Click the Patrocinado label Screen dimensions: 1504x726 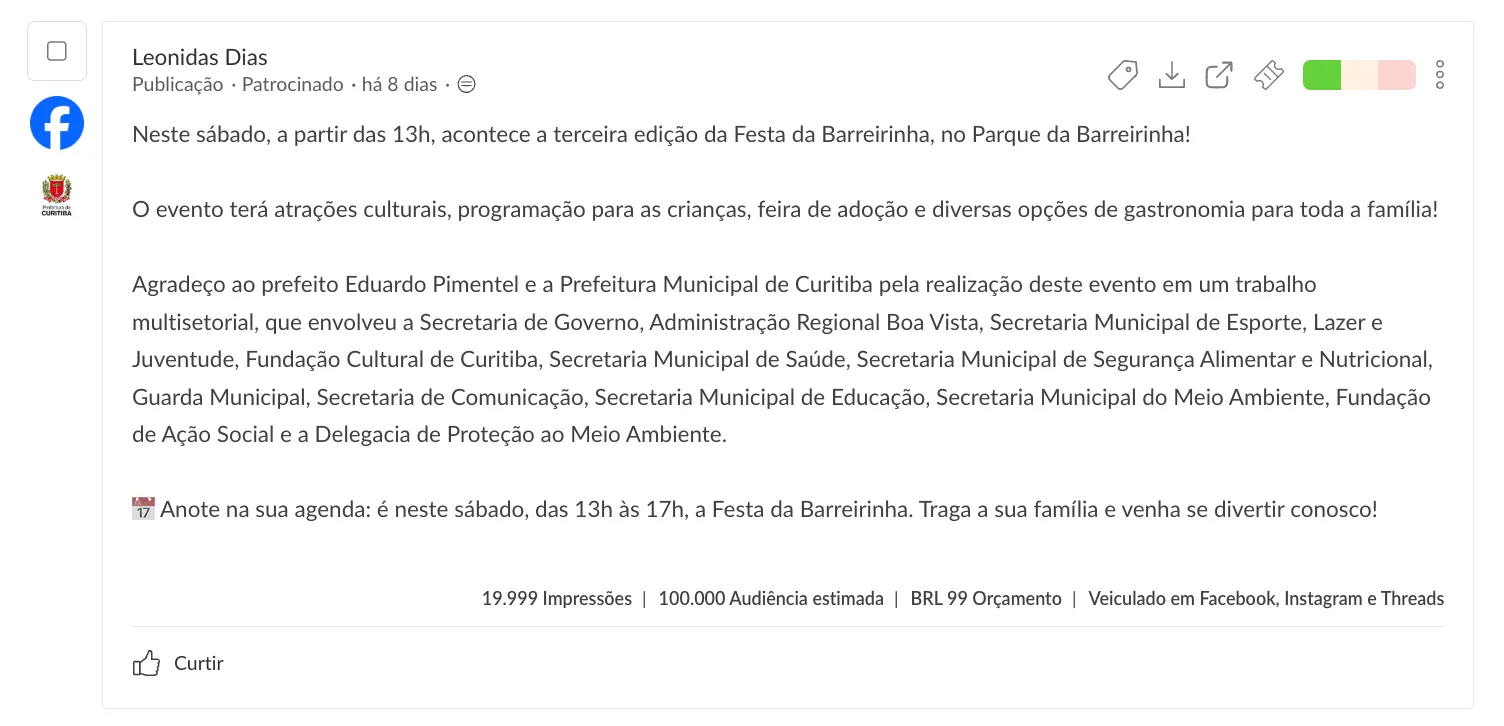[x=293, y=85]
